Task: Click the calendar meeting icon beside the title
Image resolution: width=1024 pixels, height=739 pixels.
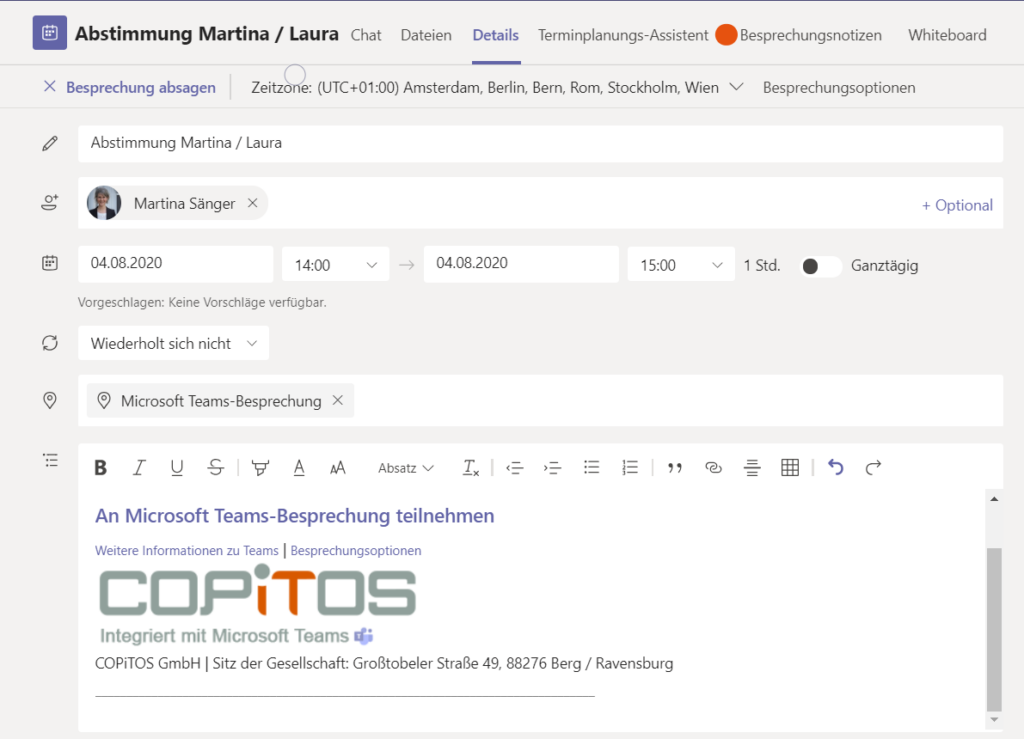Action: (x=50, y=33)
